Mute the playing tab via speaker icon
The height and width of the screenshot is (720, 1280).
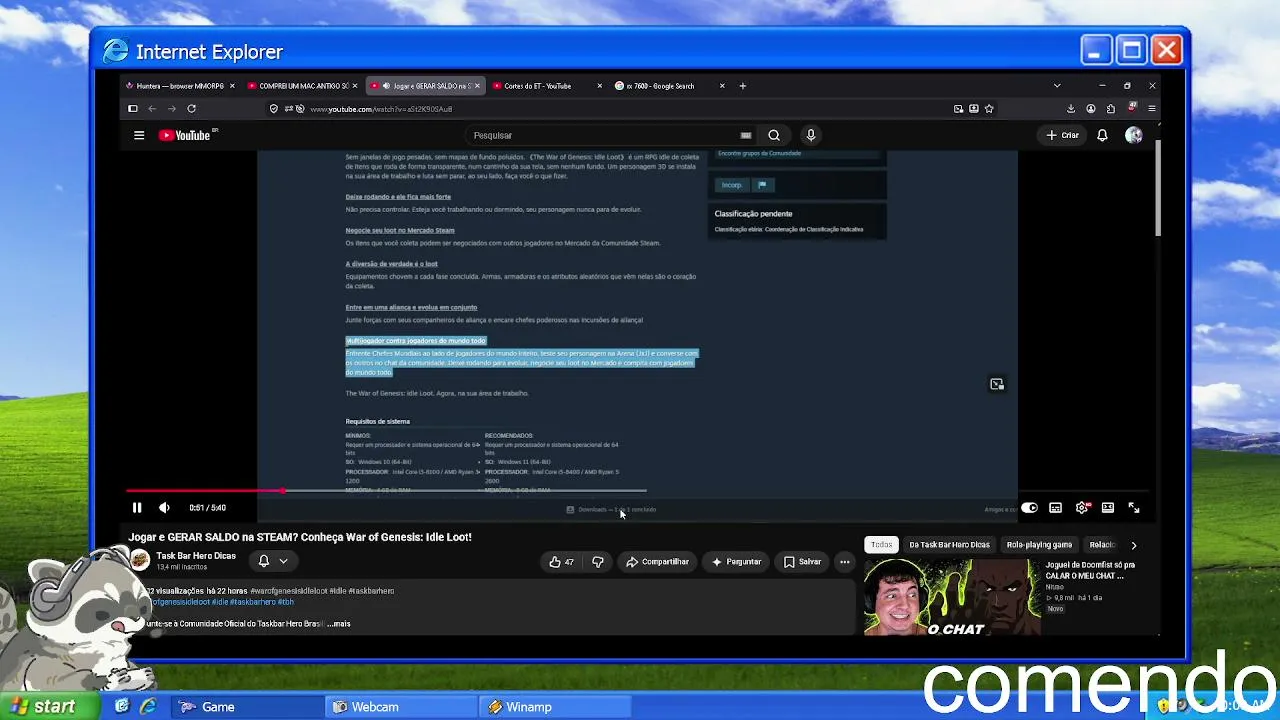click(x=386, y=86)
